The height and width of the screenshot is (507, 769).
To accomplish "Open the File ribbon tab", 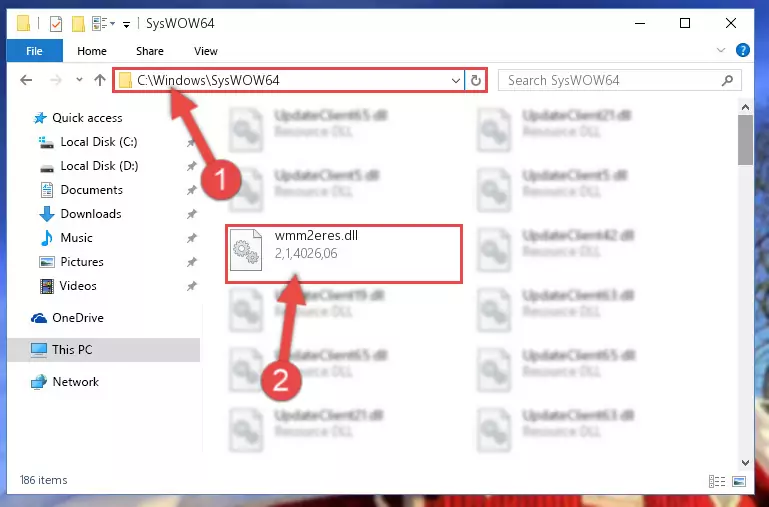I will pos(34,51).
